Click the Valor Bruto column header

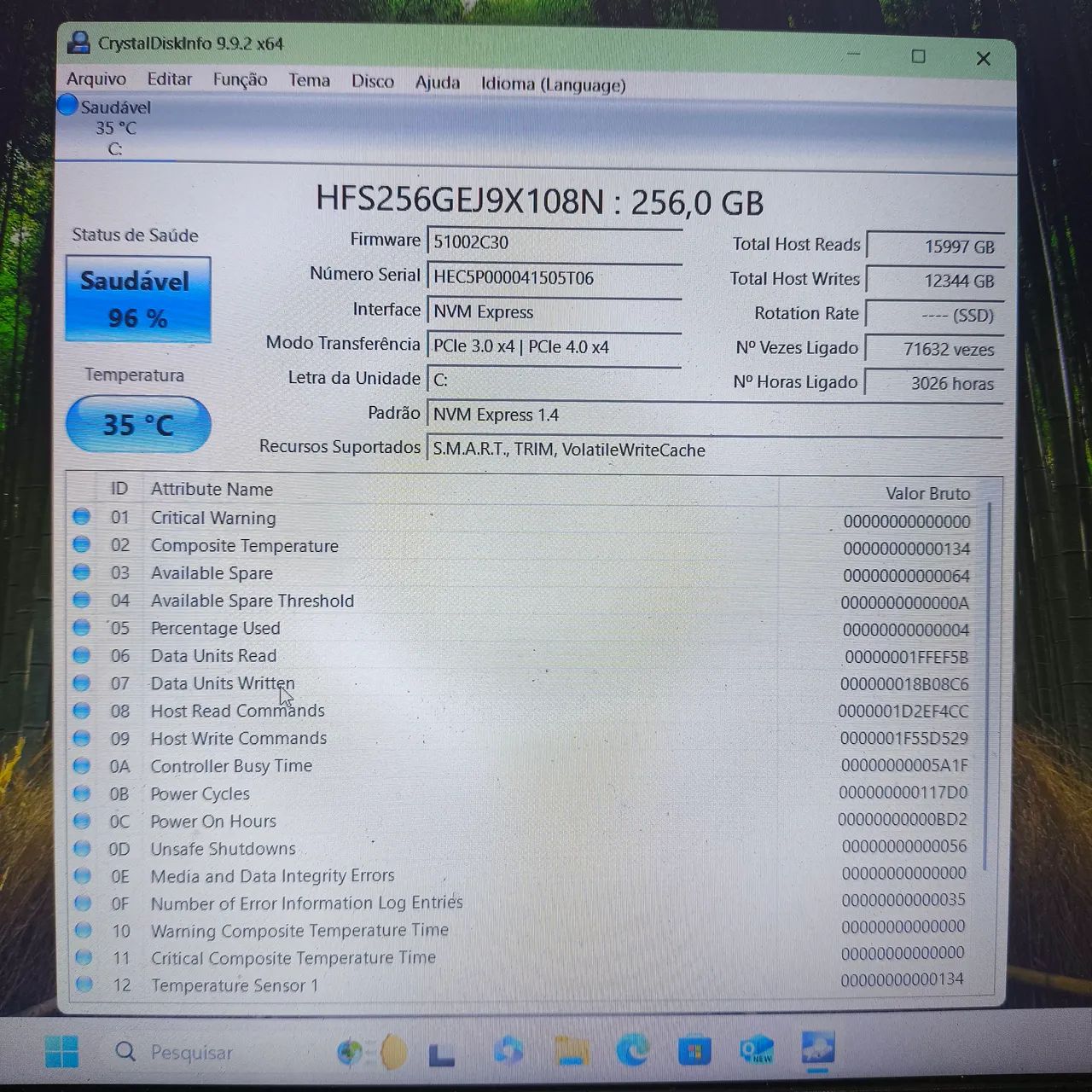[927, 493]
